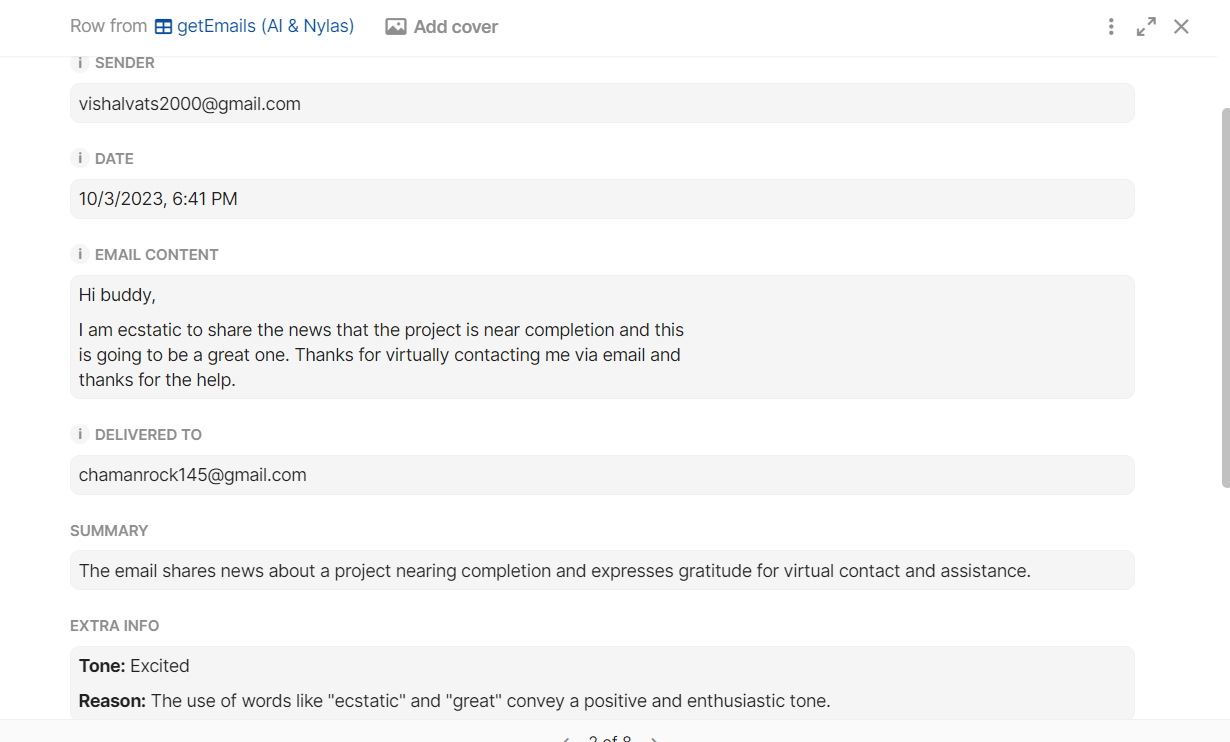Screen dimensions: 1230x742
Task: Show info for DELIVERED TO column
Action: pyautogui.click(x=80, y=435)
